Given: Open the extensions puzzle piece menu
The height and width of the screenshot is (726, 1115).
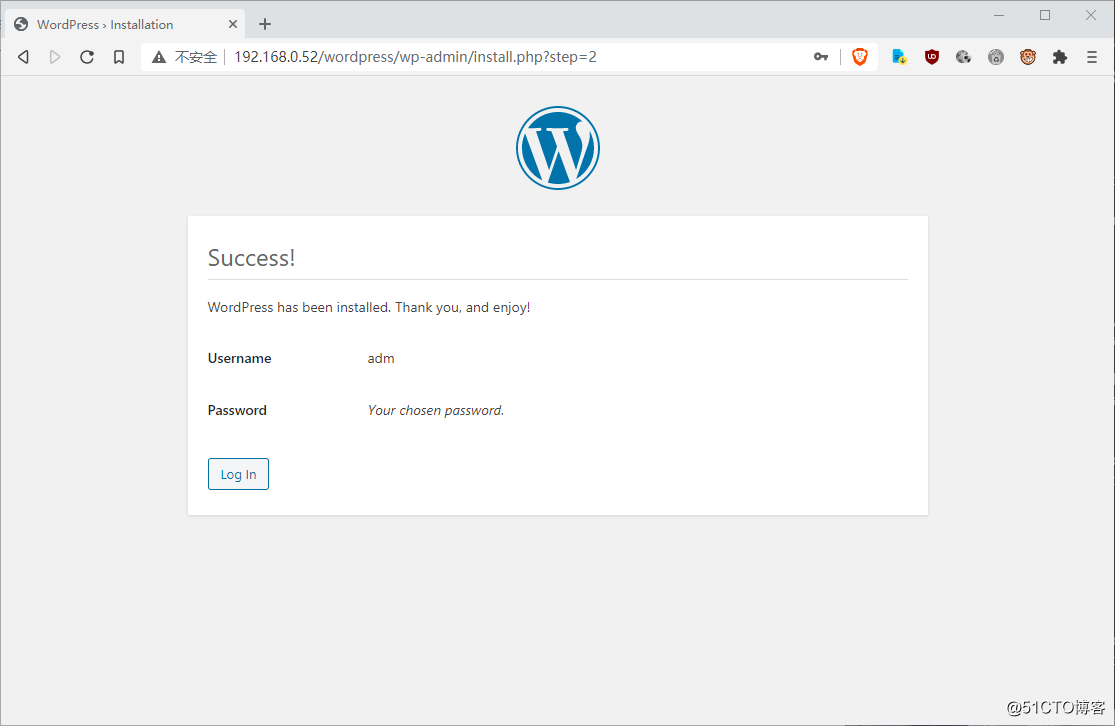Looking at the screenshot, I should pos(1060,57).
